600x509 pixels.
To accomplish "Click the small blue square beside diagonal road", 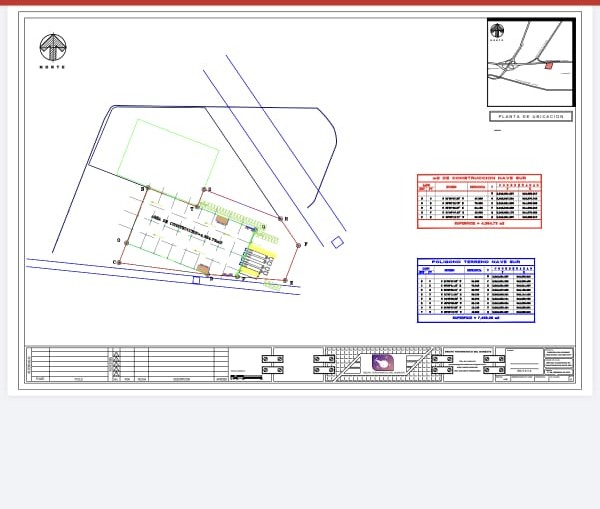I will 338,242.
